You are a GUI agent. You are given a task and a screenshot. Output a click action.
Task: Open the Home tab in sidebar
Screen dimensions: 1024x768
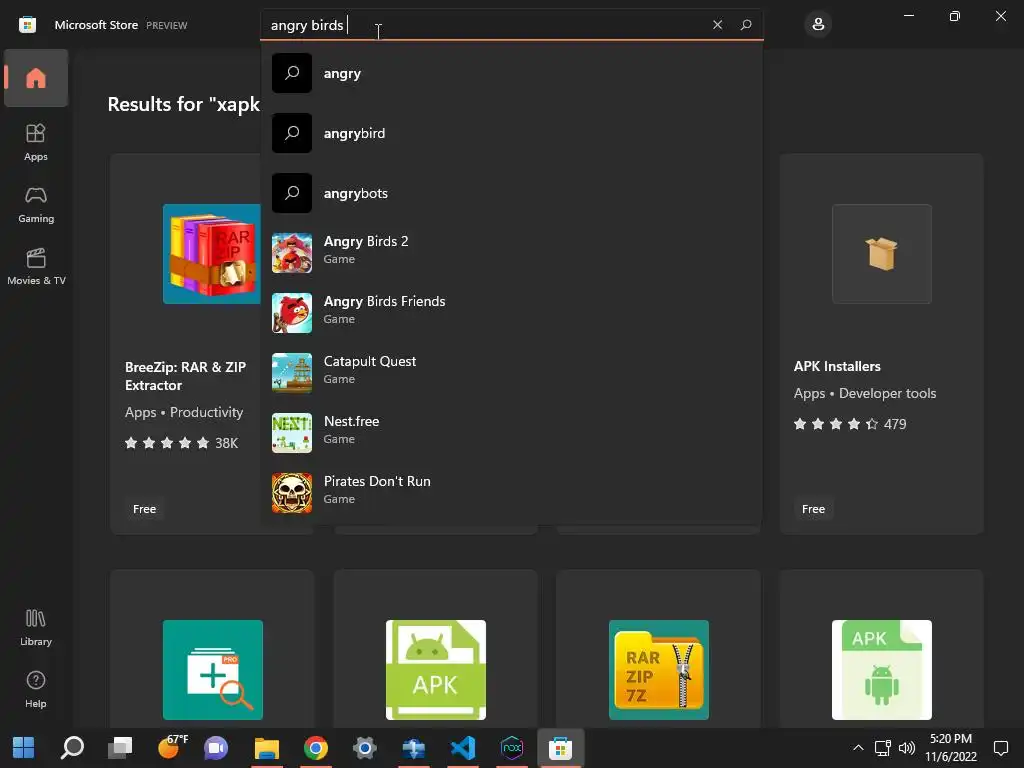click(x=36, y=78)
